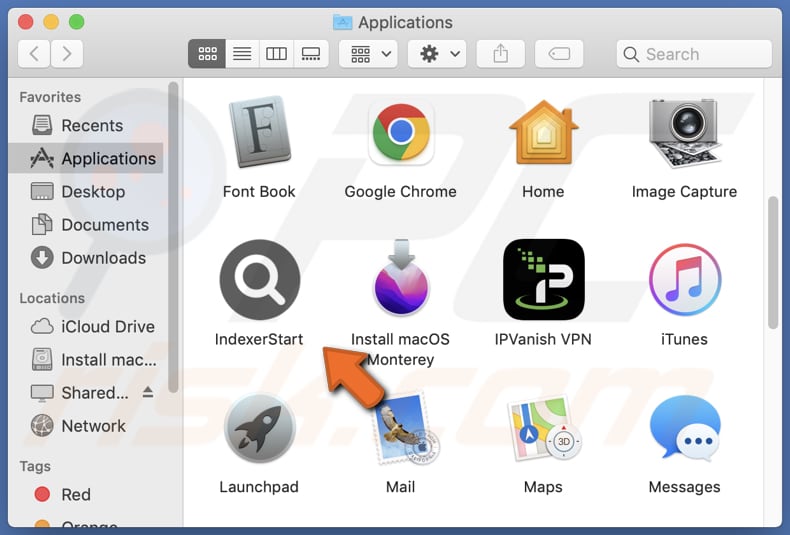The width and height of the screenshot is (790, 535).
Task: Select the Home app icon
Action: pyautogui.click(x=543, y=132)
